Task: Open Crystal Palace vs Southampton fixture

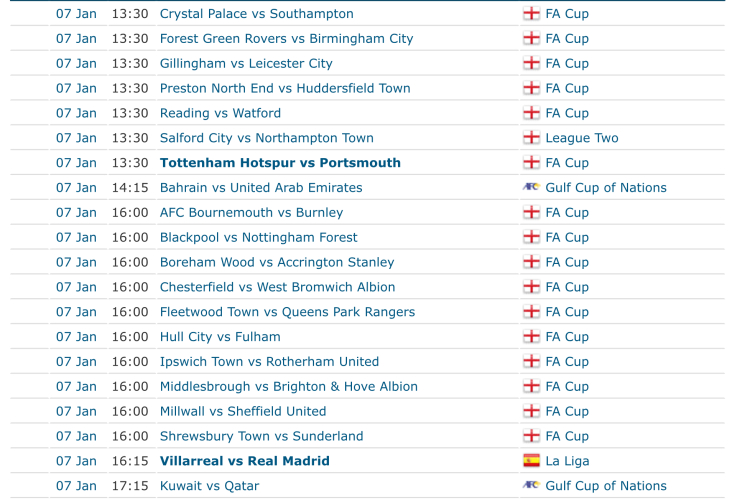Action: (x=256, y=14)
